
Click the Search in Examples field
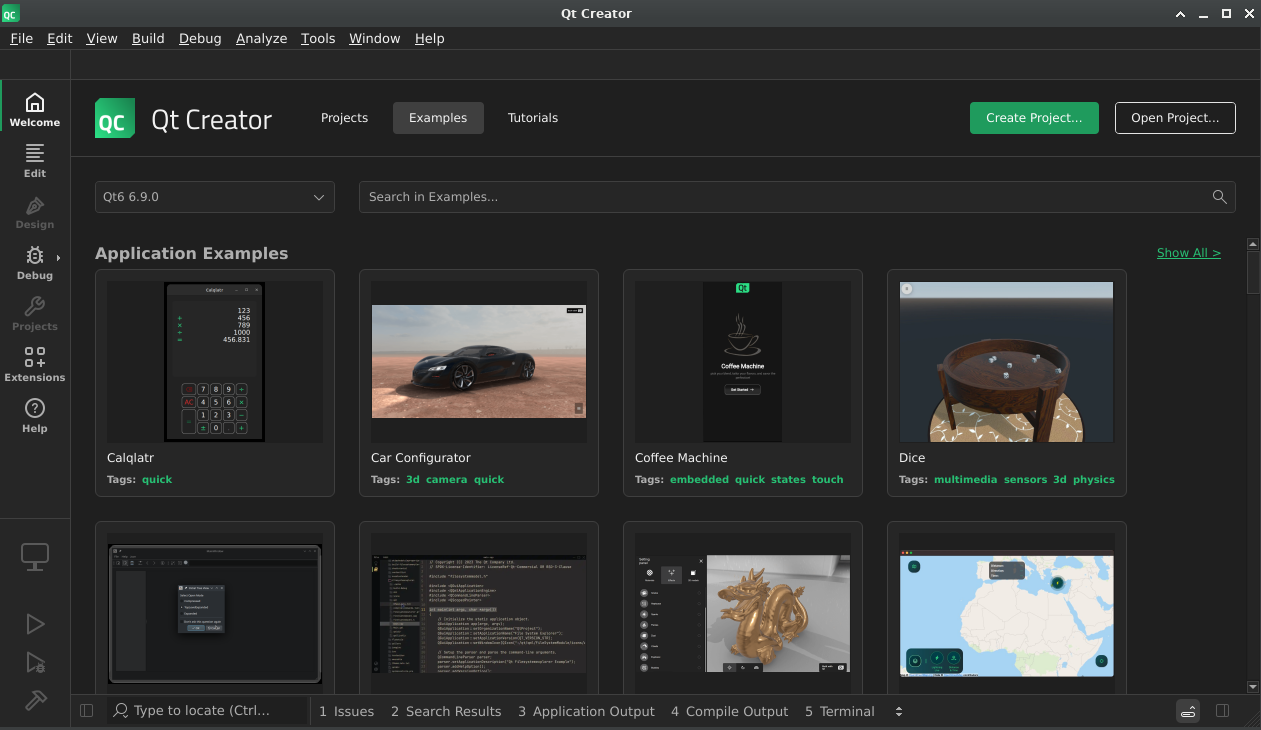tap(797, 197)
